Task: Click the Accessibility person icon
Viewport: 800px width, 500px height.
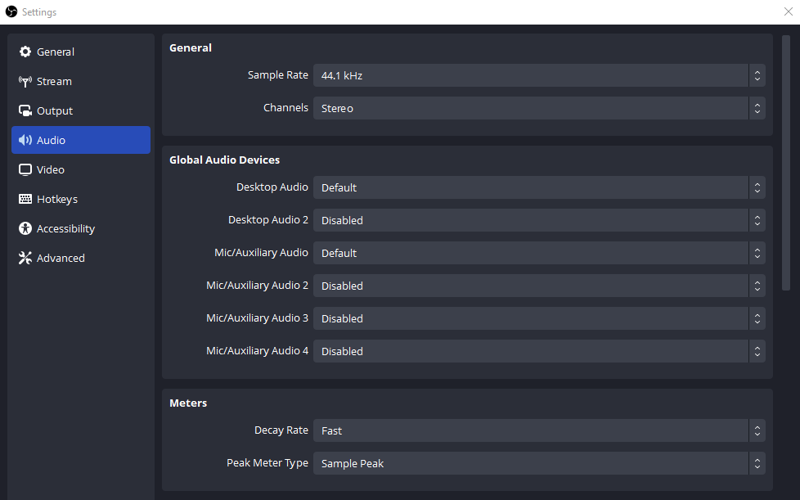Action: coord(25,229)
